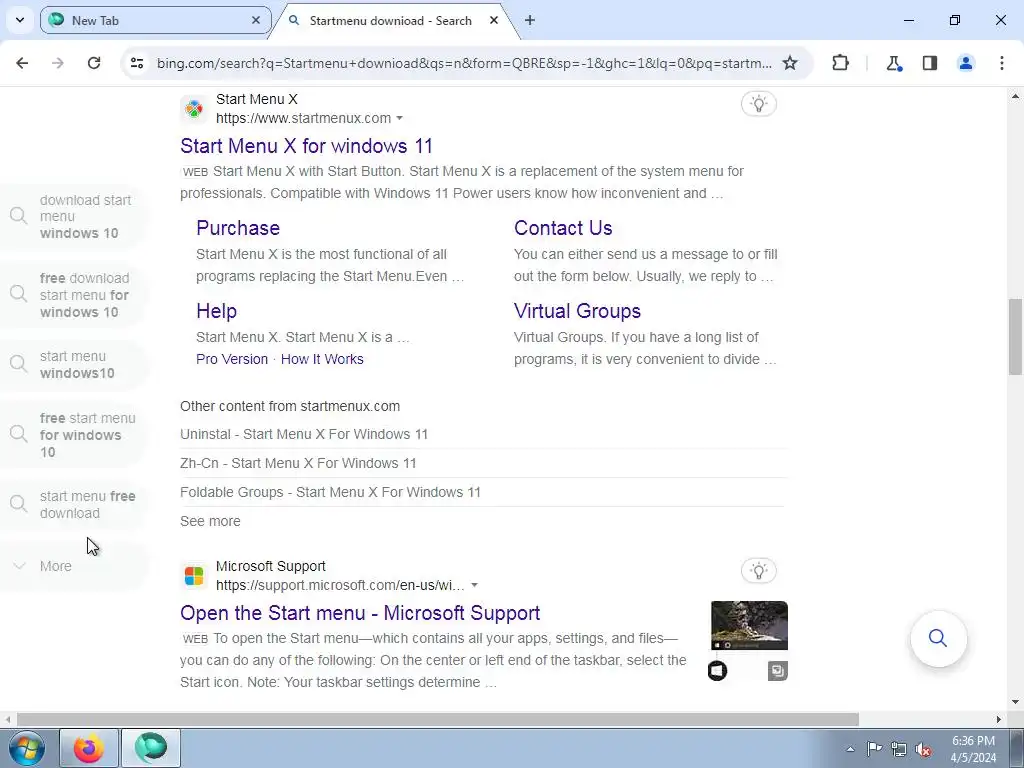
Task: Select the Startmenu download - Search tab
Action: coord(395,20)
